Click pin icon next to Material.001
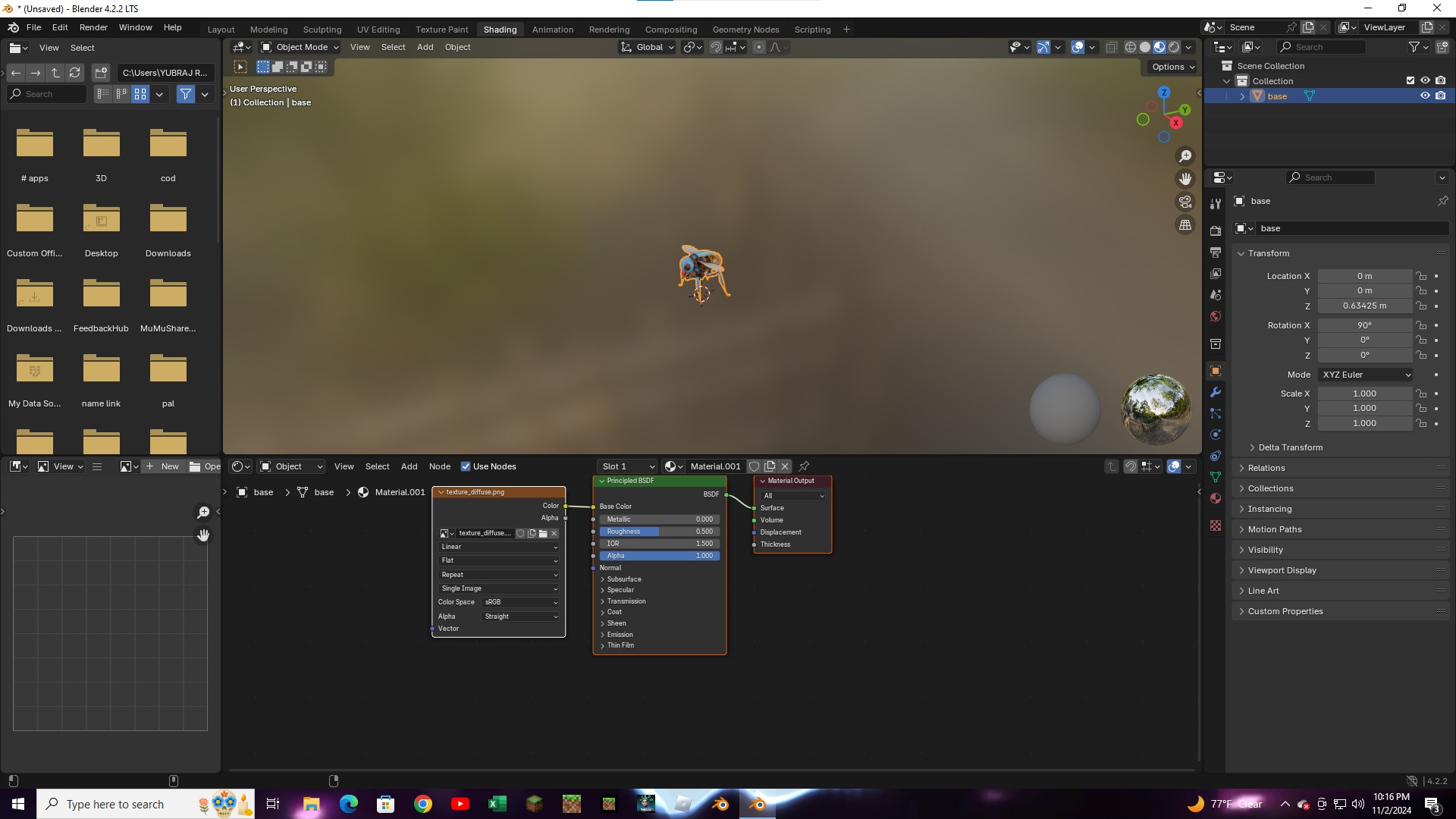The image size is (1456, 819). [x=804, y=466]
